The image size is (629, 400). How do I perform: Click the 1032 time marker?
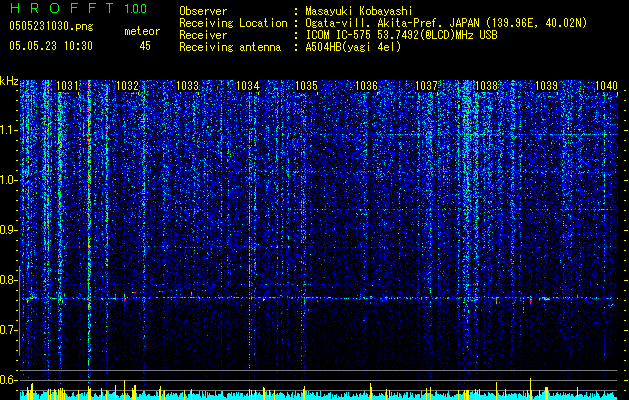128,86
